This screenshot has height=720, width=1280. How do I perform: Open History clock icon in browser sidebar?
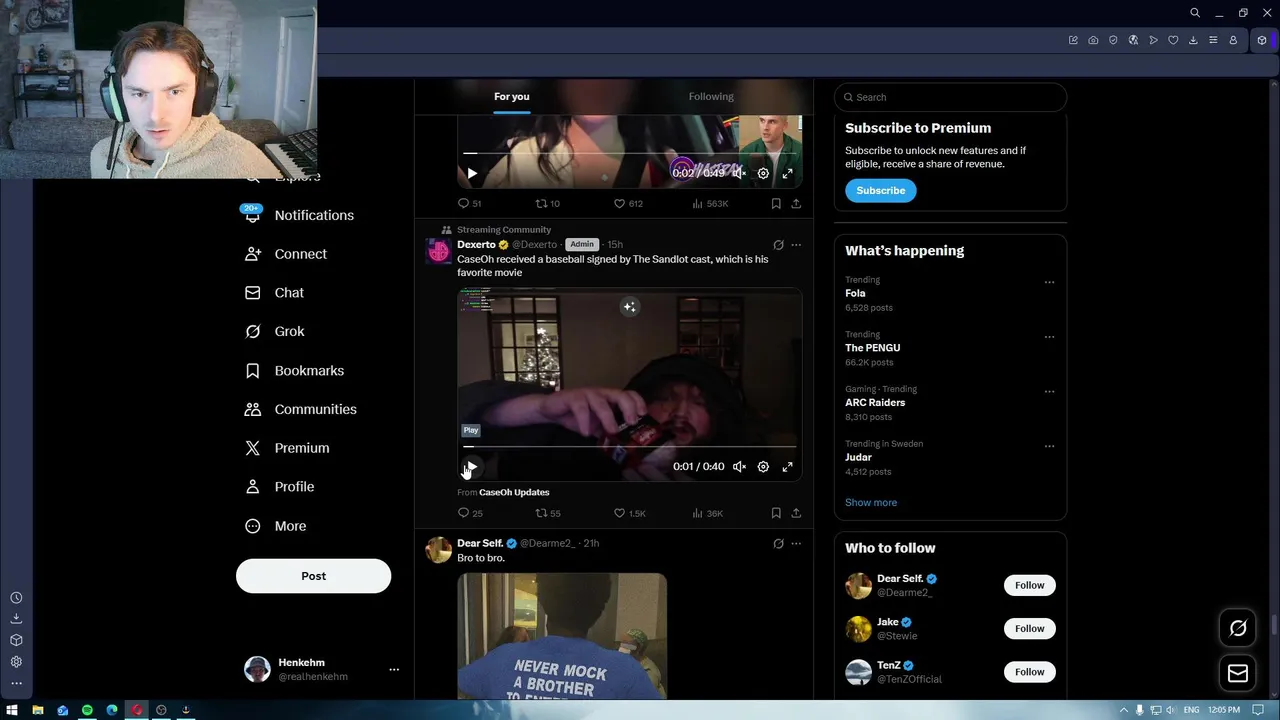point(16,598)
